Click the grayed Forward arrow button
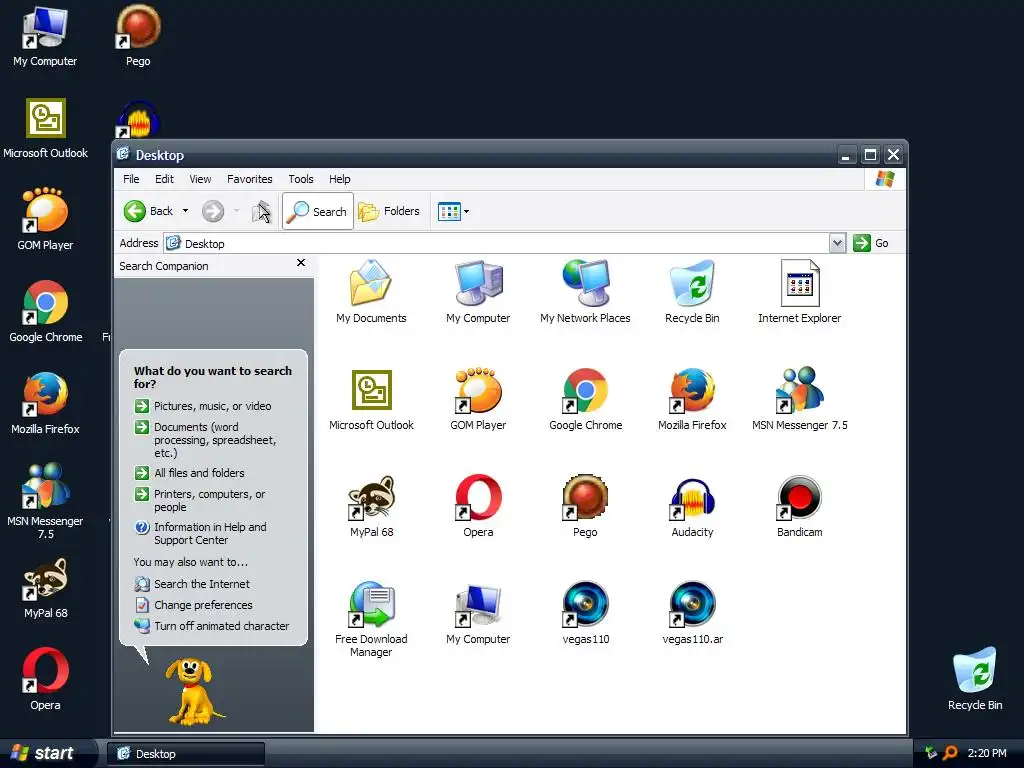 (213, 211)
